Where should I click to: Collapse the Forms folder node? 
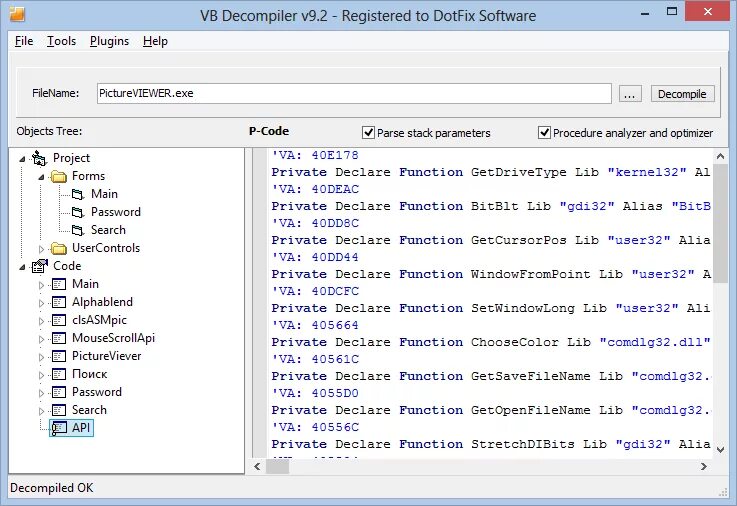tap(41, 177)
